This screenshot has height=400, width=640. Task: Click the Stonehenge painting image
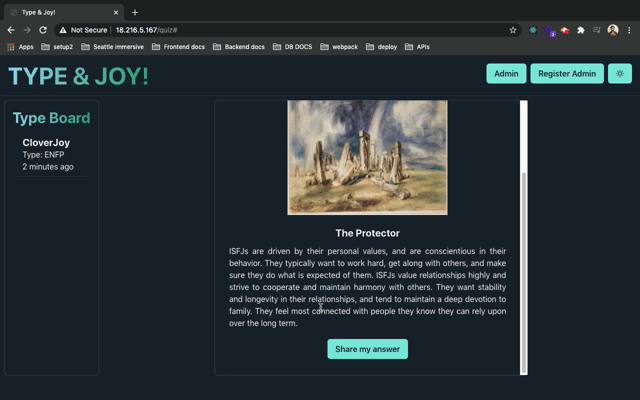367,158
